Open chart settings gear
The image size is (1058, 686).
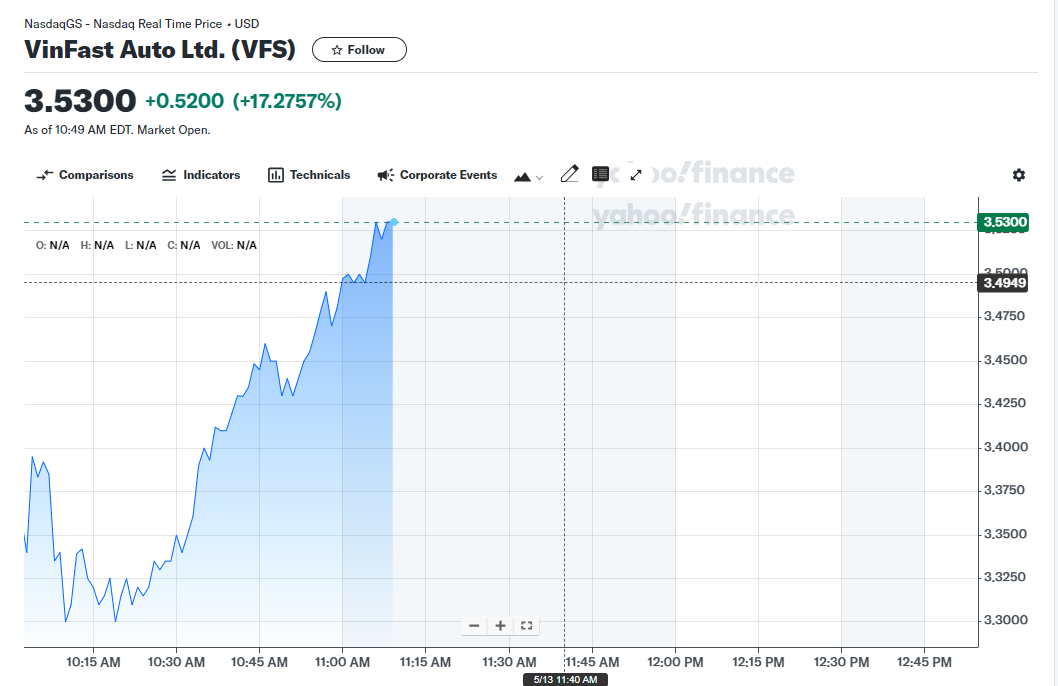click(x=1019, y=175)
